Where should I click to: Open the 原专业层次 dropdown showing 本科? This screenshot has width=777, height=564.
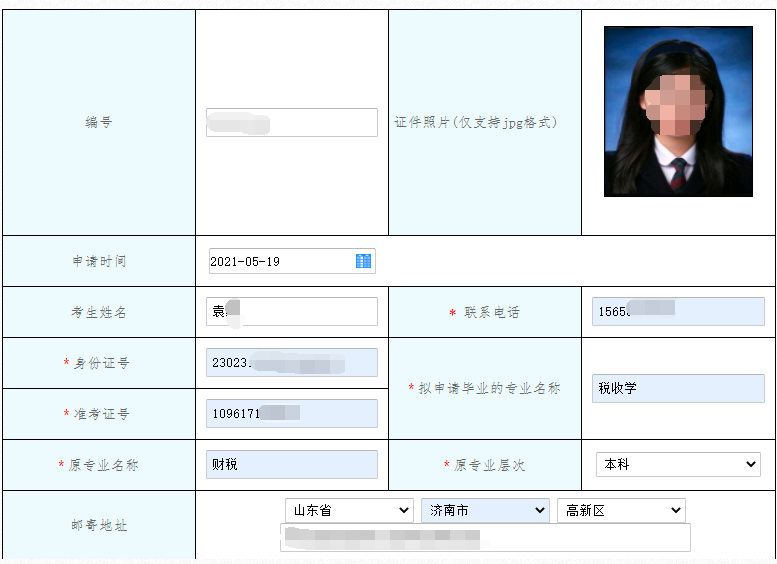678,464
